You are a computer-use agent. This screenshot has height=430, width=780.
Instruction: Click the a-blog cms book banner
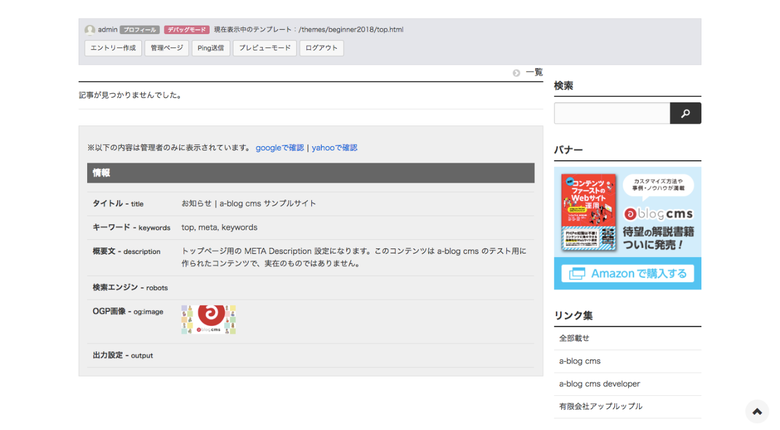pyautogui.click(x=627, y=228)
